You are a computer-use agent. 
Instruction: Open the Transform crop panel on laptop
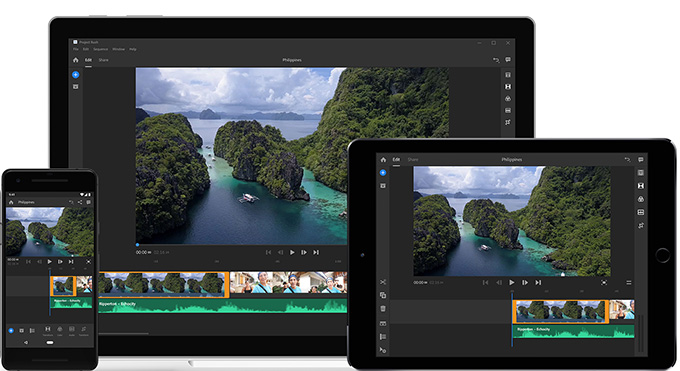coord(508,122)
